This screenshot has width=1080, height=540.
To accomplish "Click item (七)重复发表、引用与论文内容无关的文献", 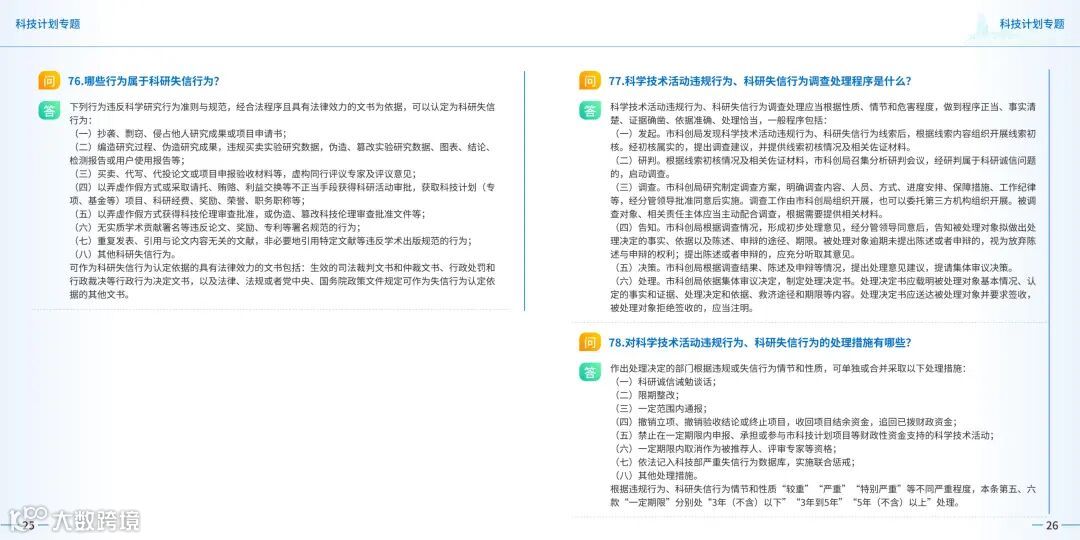I will pos(271,240).
